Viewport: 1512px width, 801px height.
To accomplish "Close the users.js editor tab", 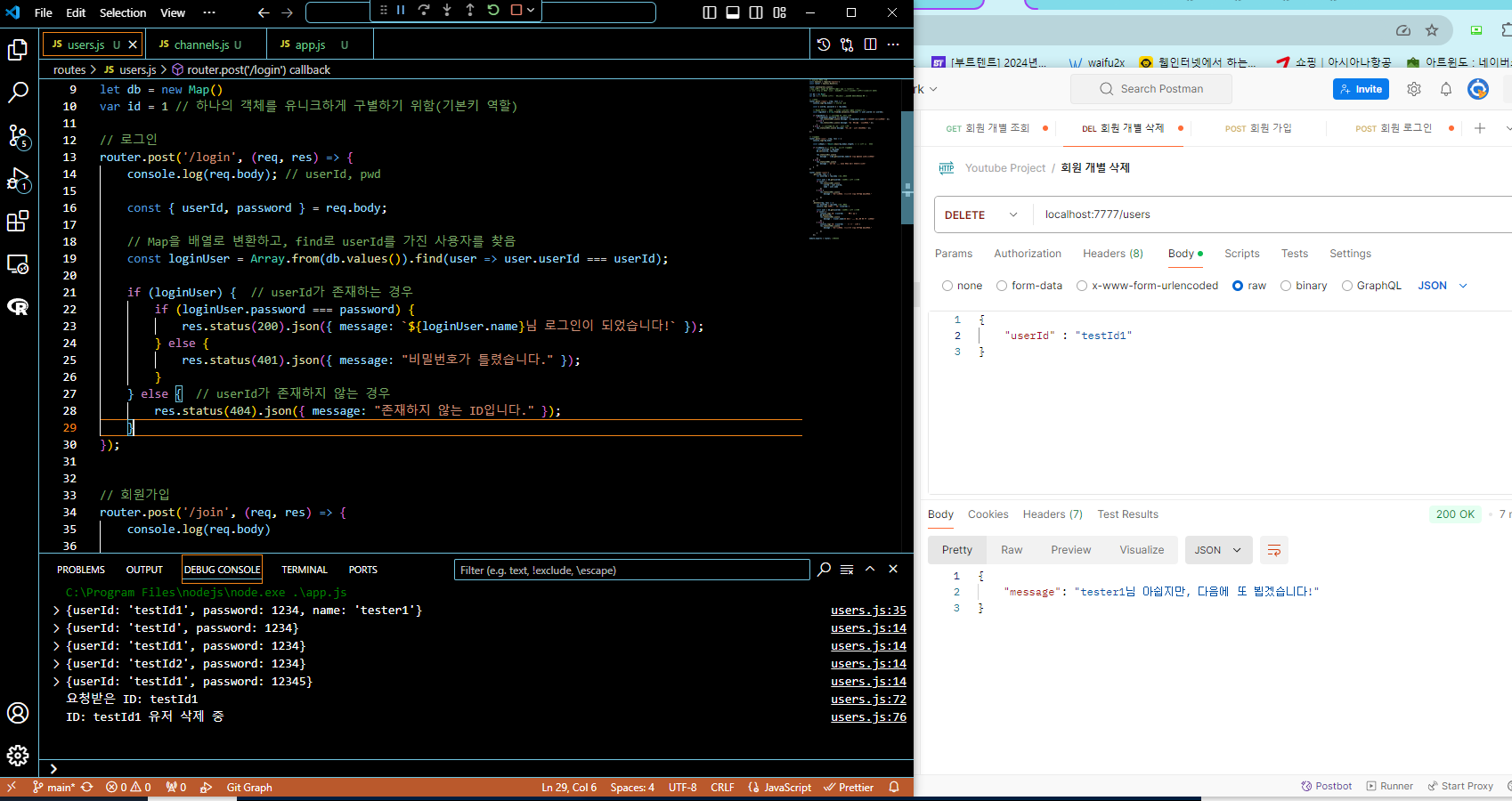I will [x=133, y=44].
